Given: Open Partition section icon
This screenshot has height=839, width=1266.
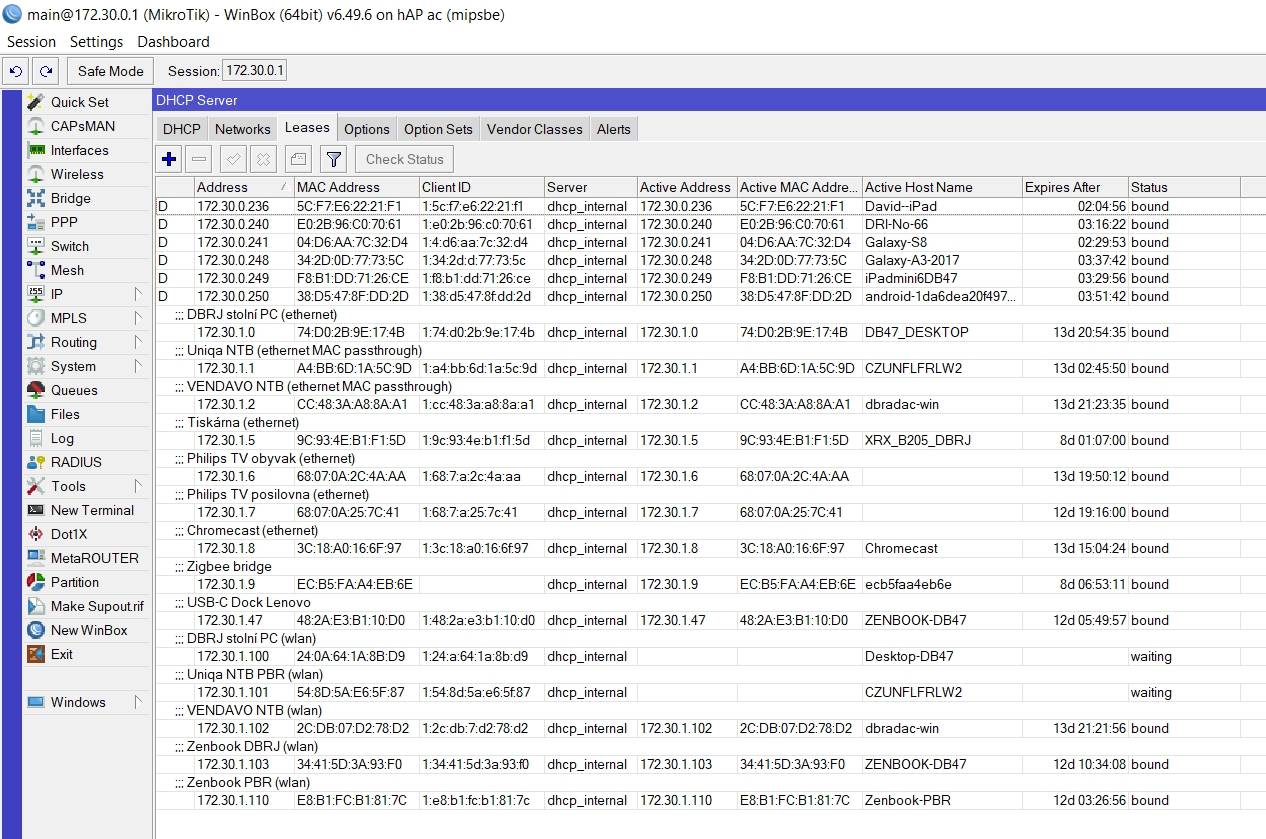Looking at the screenshot, I should tap(36, 582).
